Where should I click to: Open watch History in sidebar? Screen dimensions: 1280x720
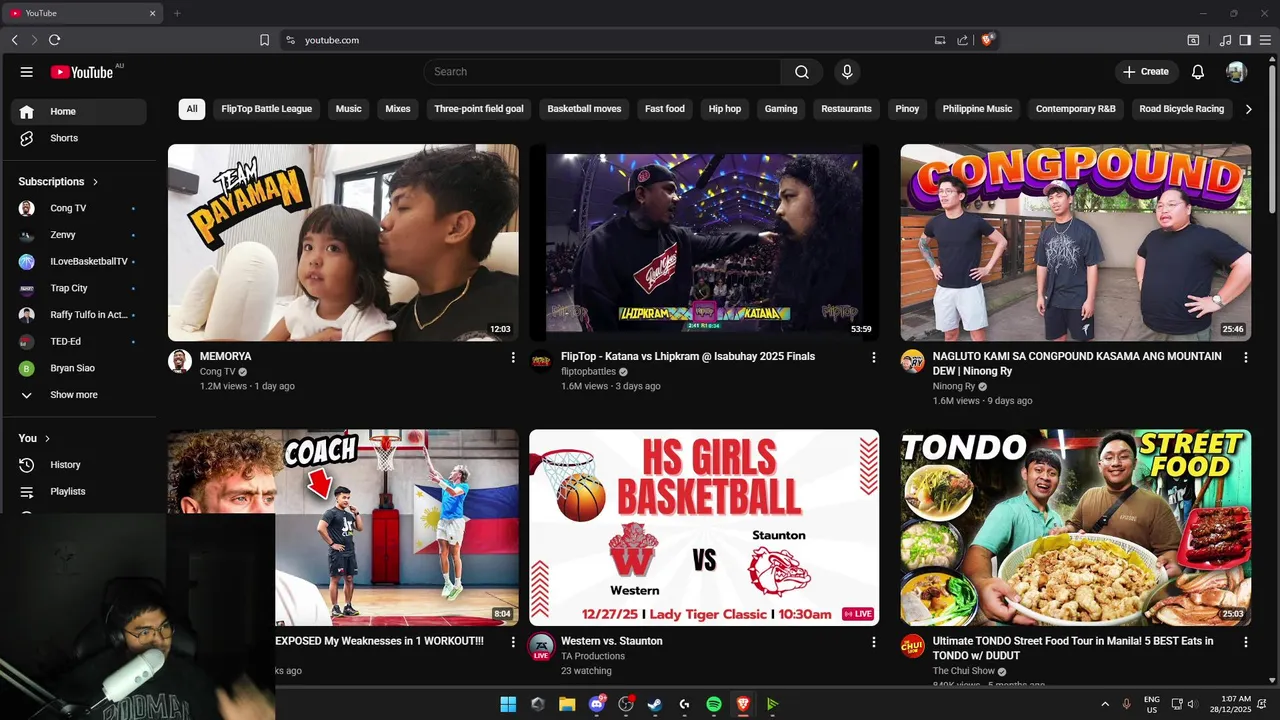(x=78, y=465)
